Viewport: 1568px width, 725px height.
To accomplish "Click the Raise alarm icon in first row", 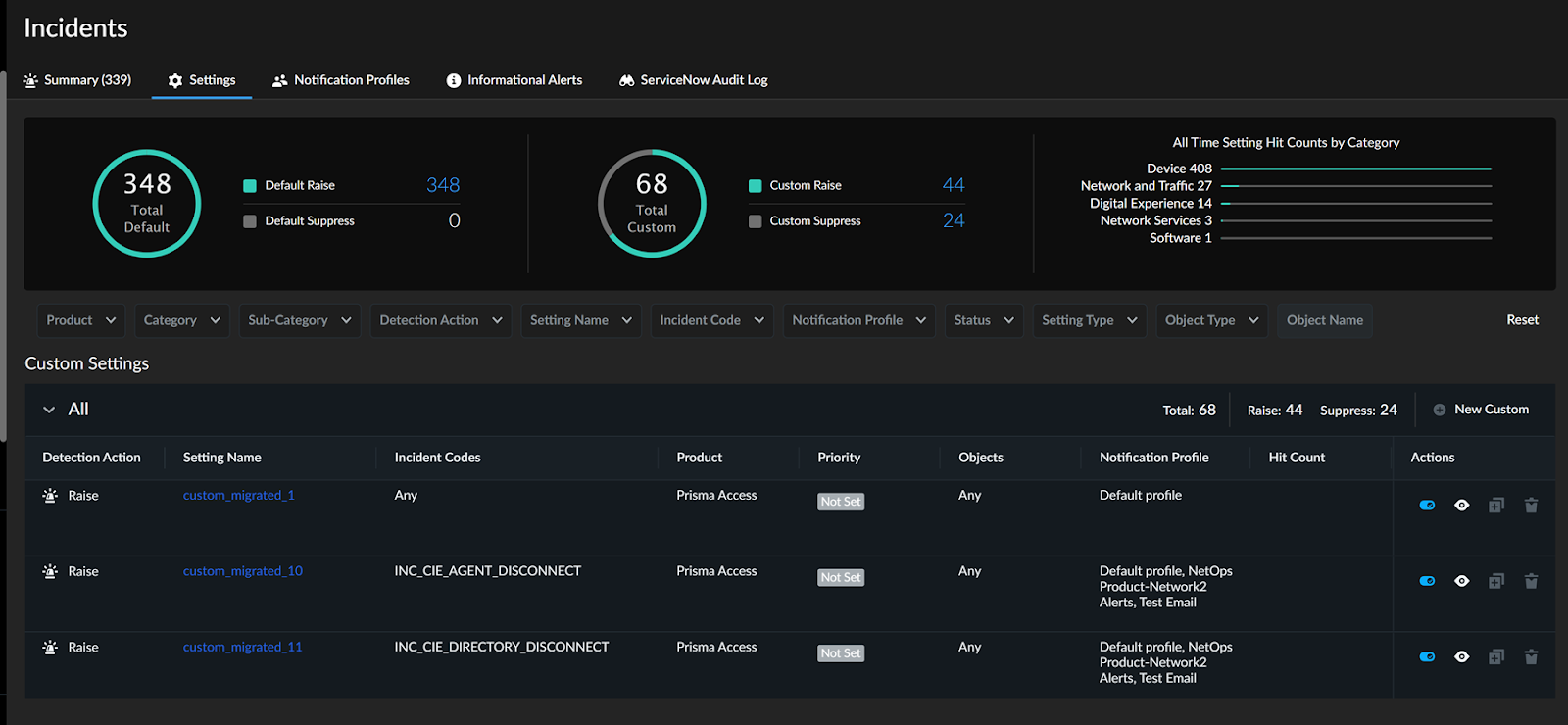I will (50, 496).
